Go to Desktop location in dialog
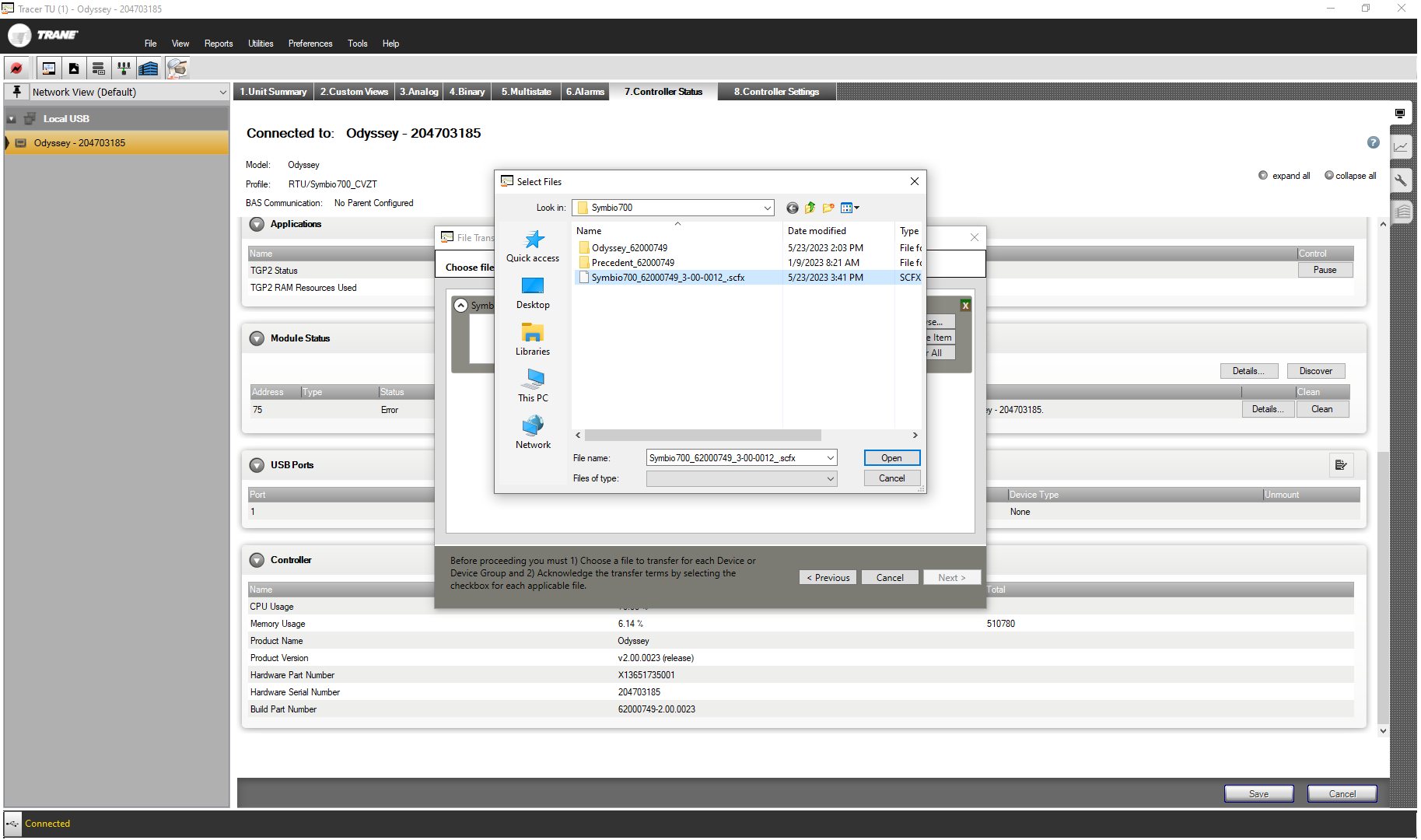 click(x=533, y=293)
